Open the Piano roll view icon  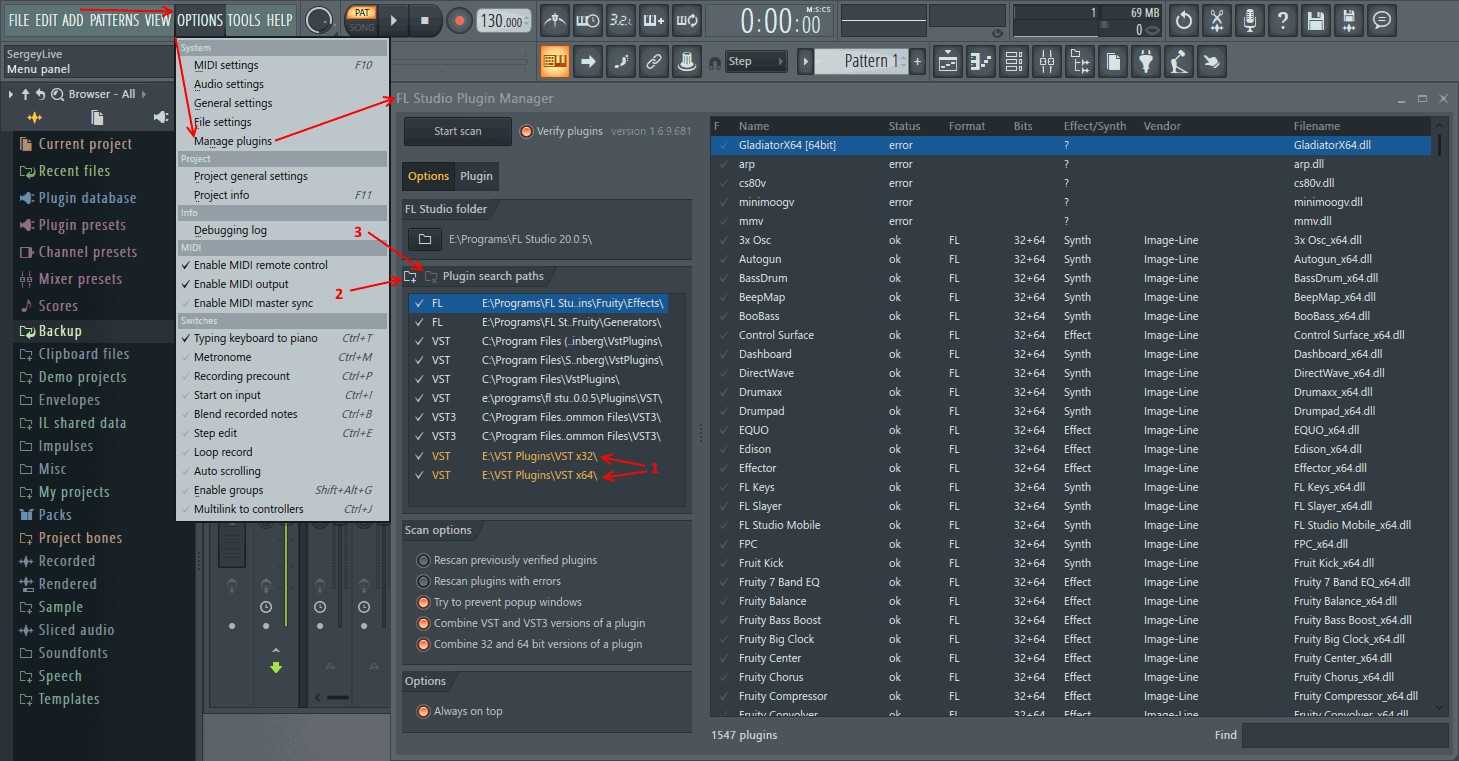click(x=981, y=62)
